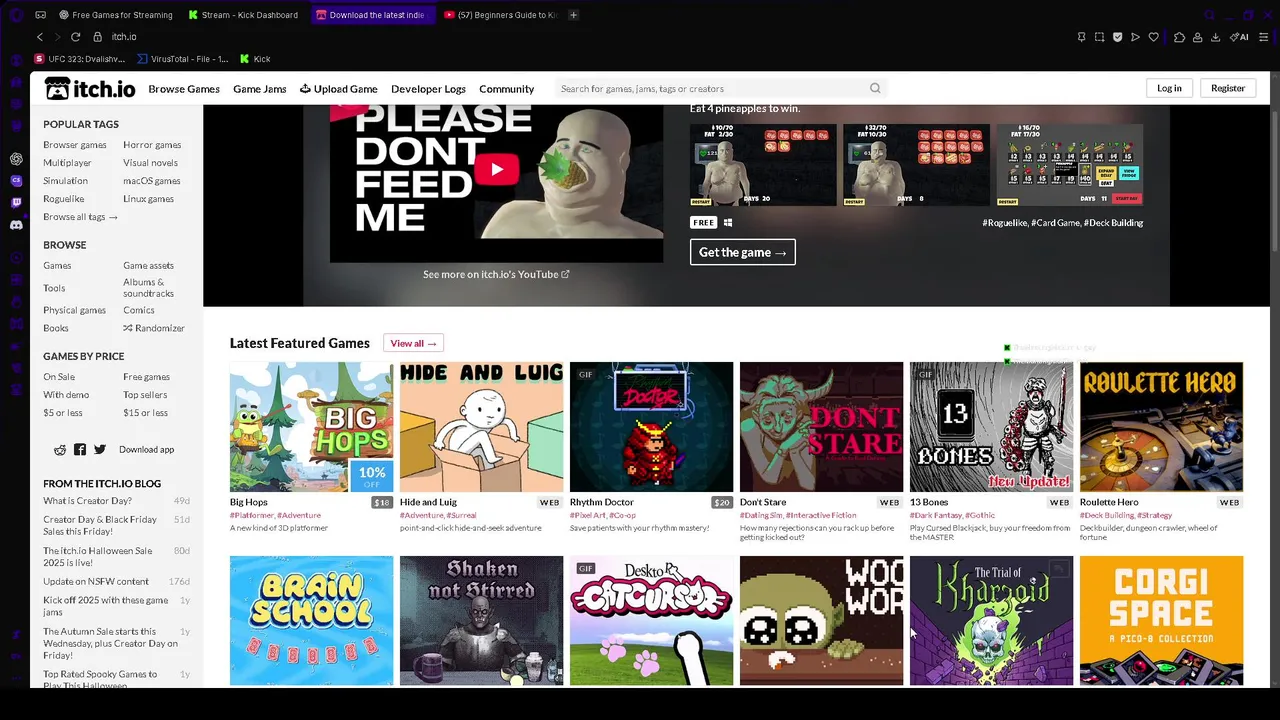Follow See more on itch.io's YouTube link

coord(496,274)
